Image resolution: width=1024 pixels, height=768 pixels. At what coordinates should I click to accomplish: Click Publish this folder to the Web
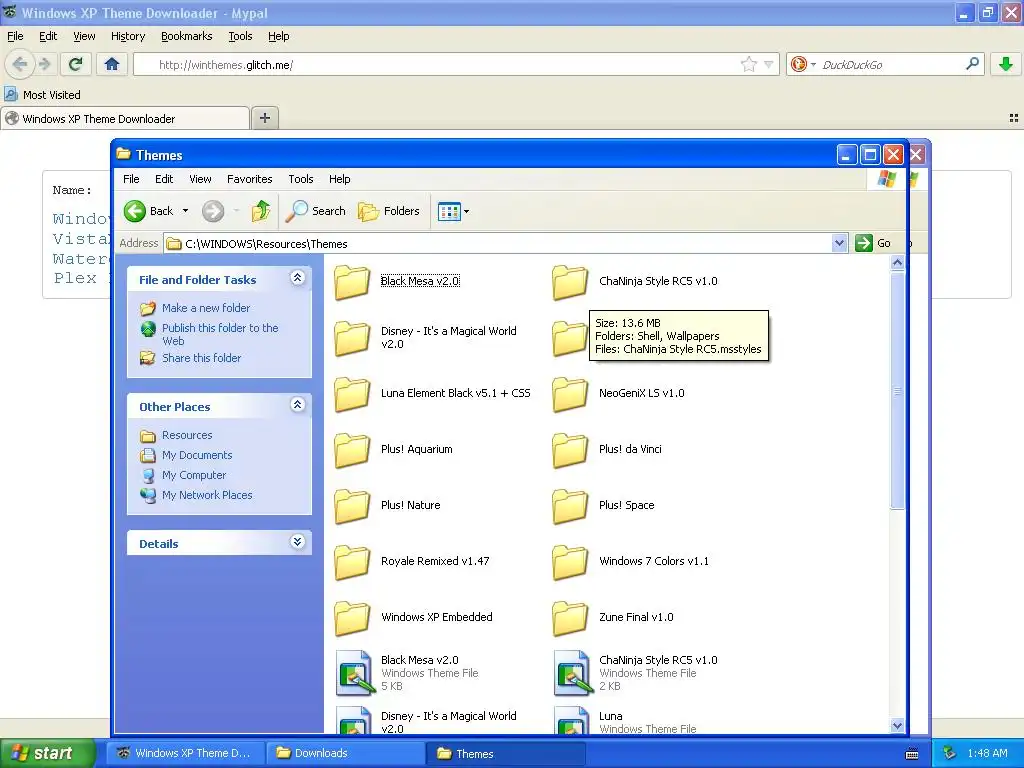click(220, 334)
